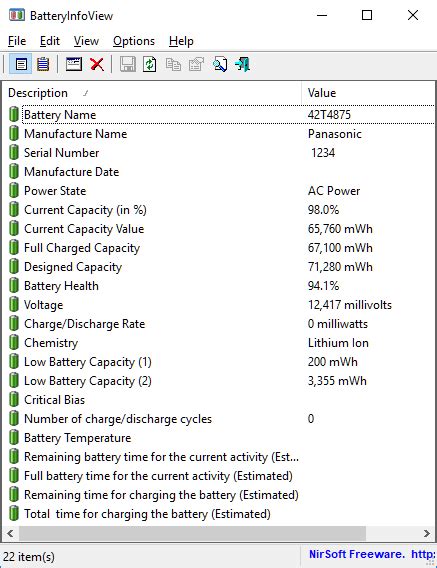The width and height of the screenshot is (437, 568).
Task: Click the Refresh toolbar icon
Action: coord(150,64)
